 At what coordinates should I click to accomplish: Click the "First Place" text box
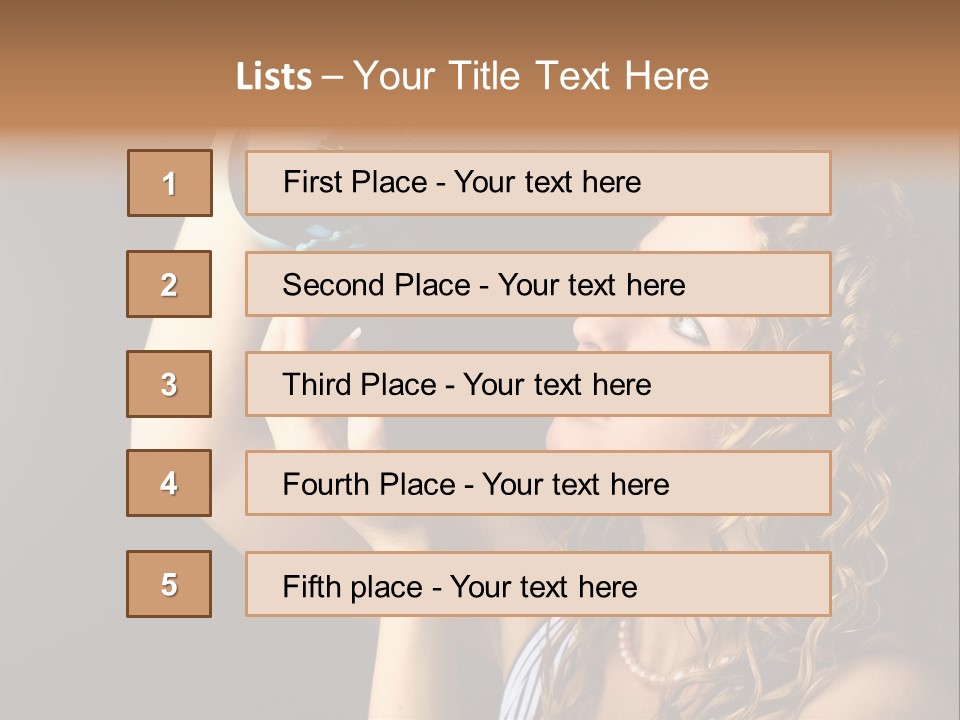tap(538, 183)
